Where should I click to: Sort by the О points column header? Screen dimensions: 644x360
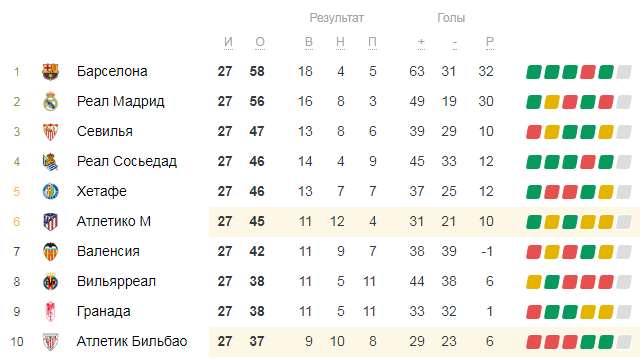[x=260, y=42]
